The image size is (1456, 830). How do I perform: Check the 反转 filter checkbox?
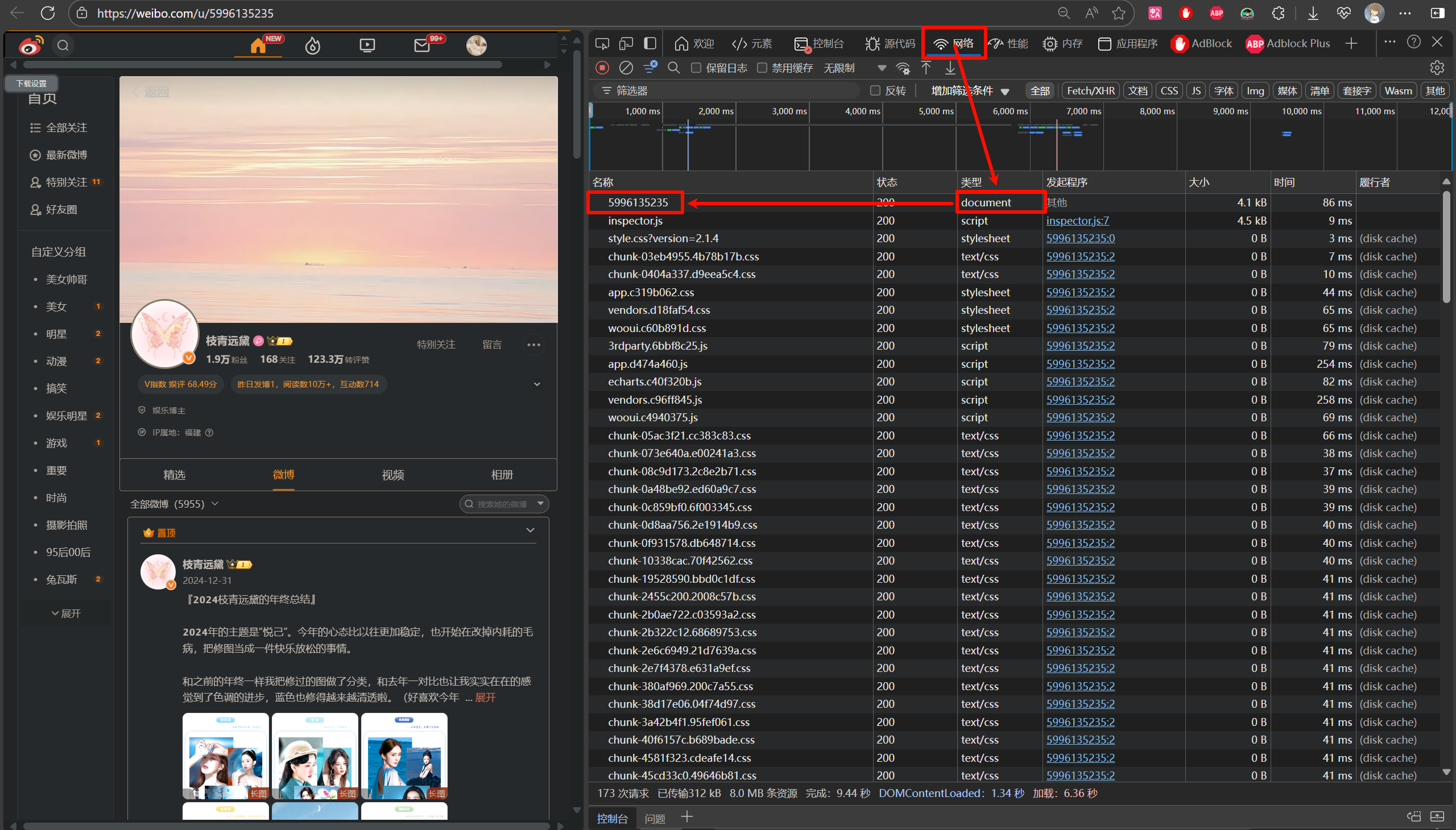coord(875,90)
